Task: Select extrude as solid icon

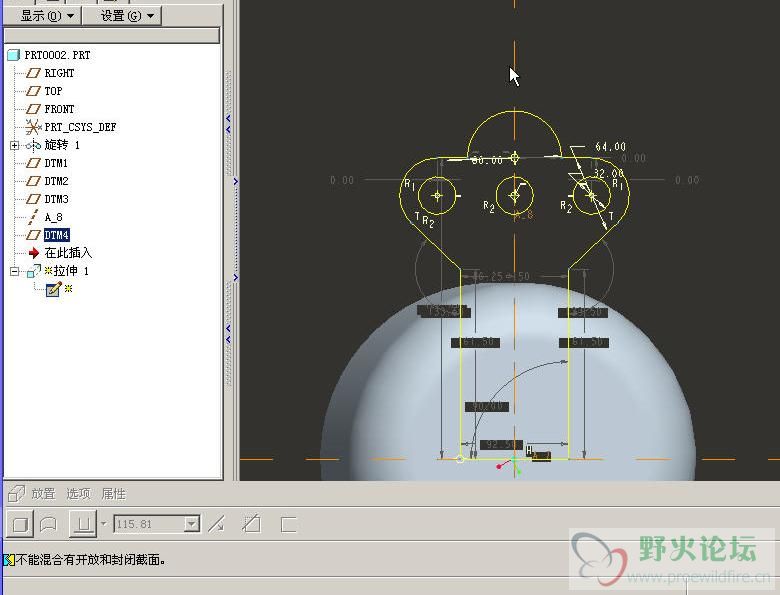Action: [x=20, y=524]
